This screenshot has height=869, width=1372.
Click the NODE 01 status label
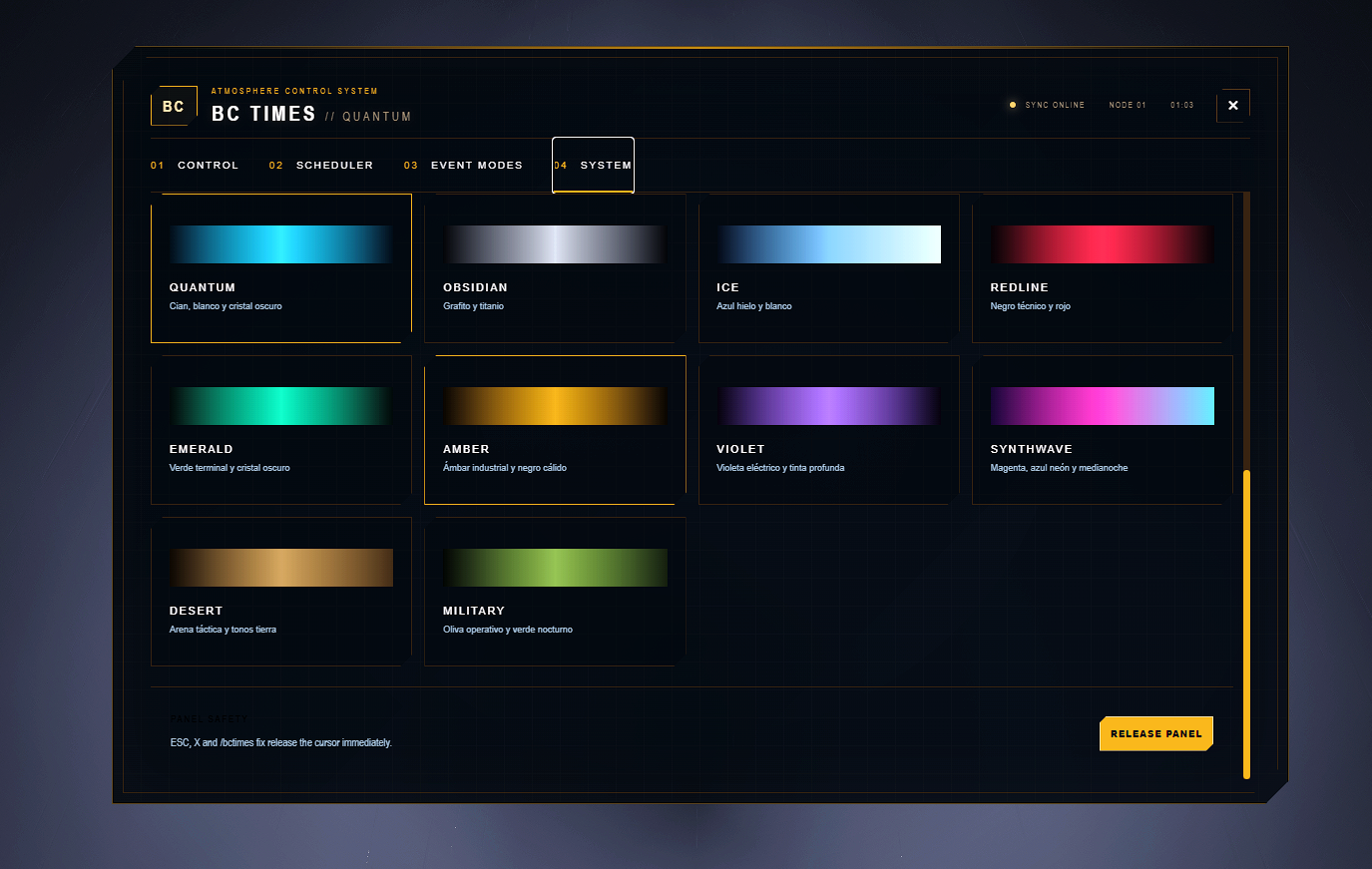click(1128, 105)
